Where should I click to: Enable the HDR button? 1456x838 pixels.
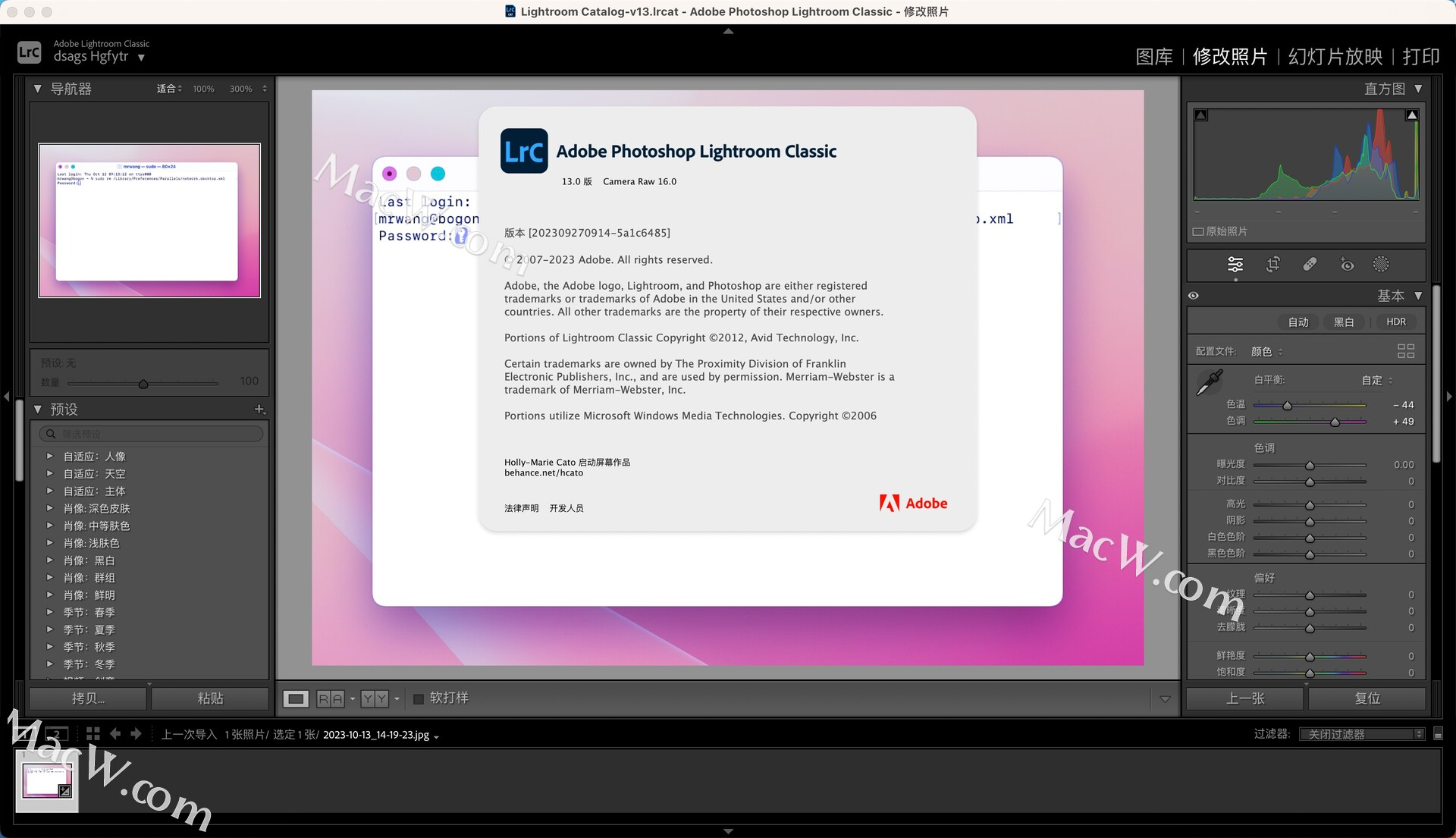point(1396,322)
